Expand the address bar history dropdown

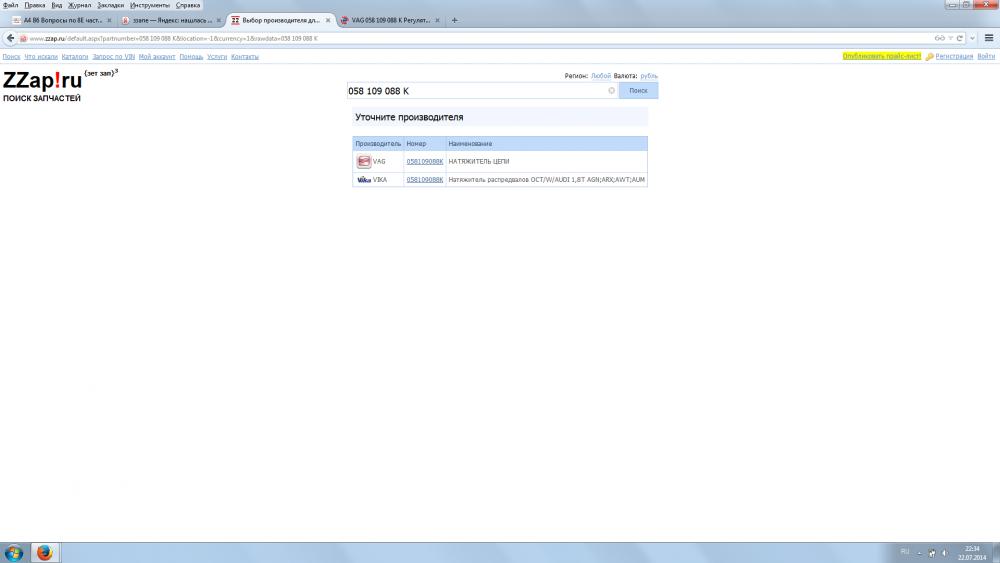pyautogui.click(x=972, y=38)
